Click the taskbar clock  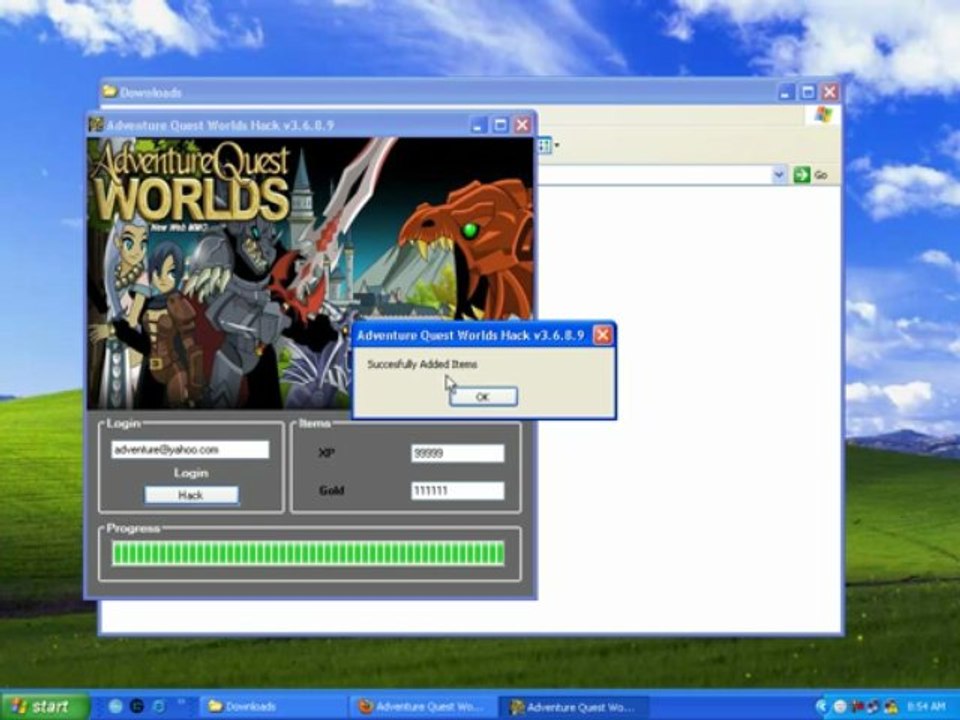pos(926,707)
